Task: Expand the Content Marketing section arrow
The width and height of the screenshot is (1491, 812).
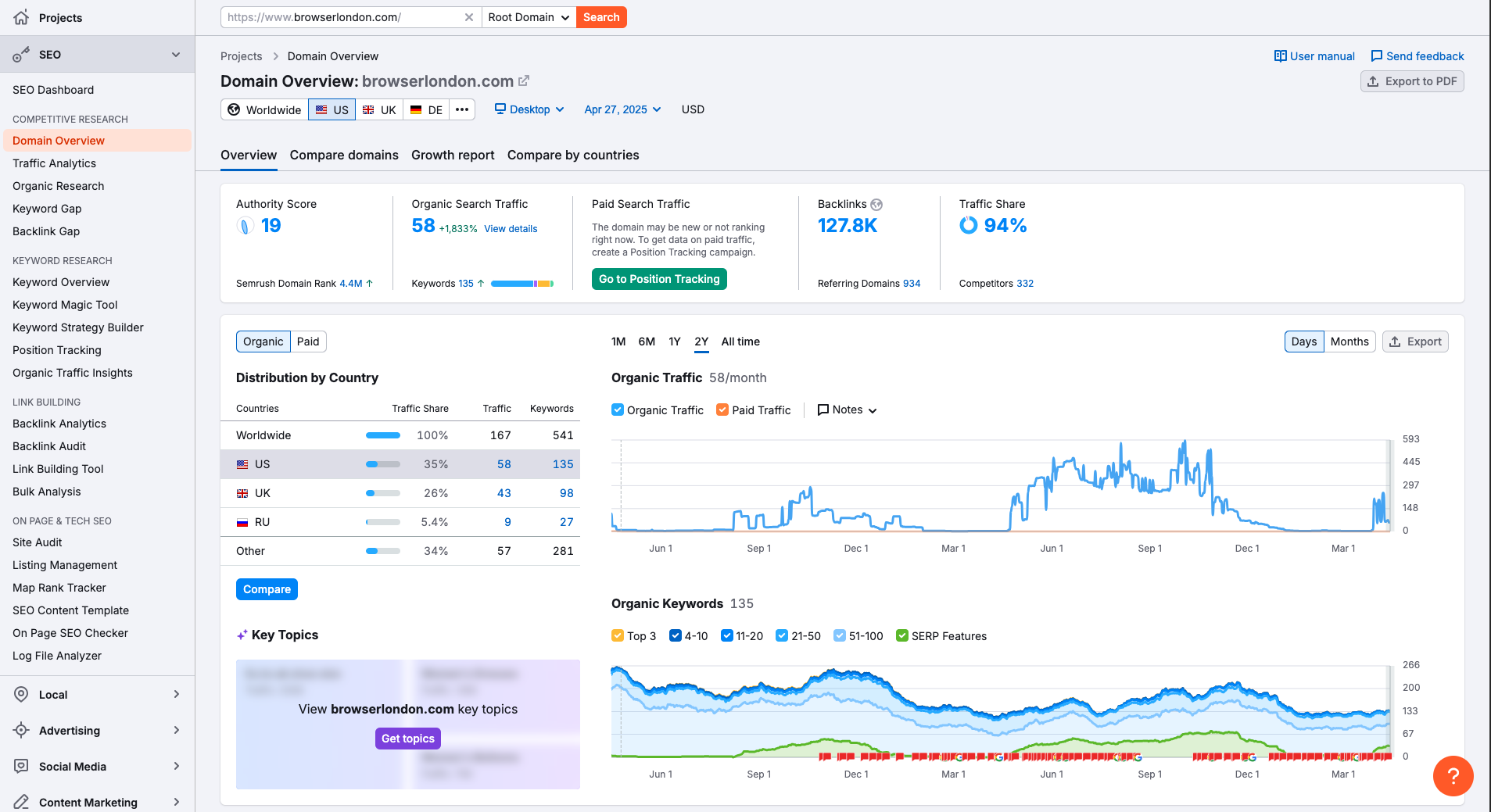Action: 177,802
